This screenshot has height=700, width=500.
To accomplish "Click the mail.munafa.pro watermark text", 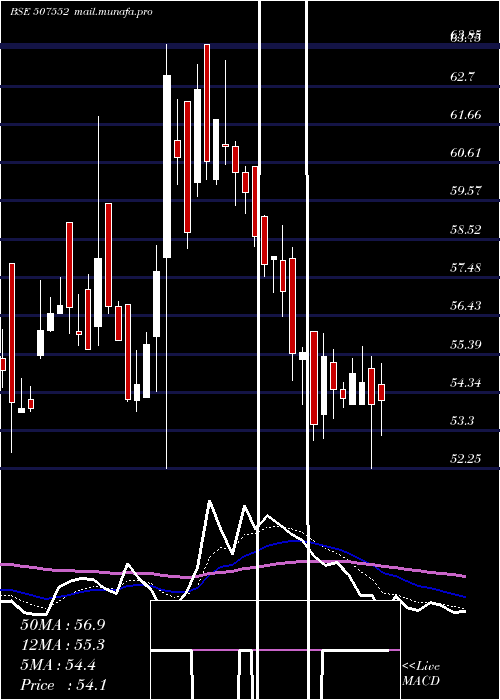I will tap(113, 12).
